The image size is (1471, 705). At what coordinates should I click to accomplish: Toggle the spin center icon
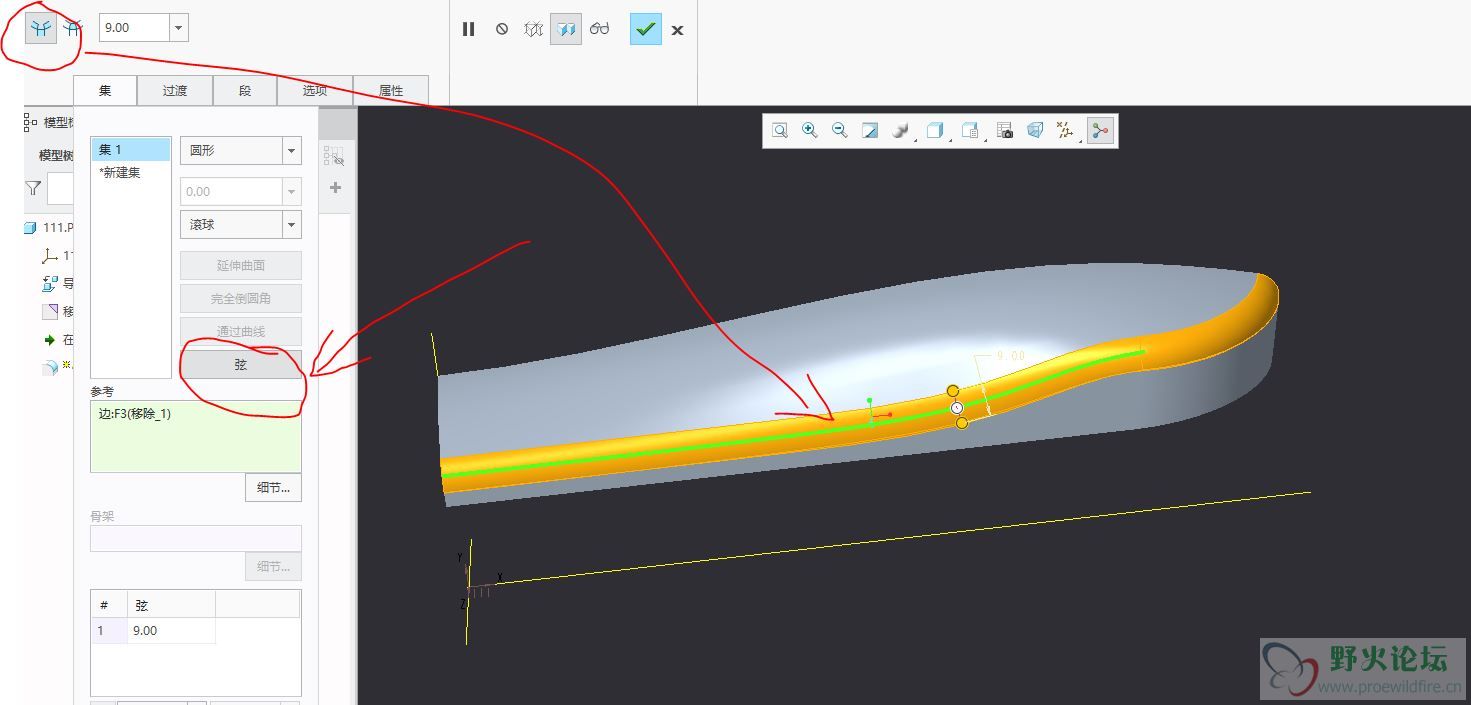point(1100,131)
